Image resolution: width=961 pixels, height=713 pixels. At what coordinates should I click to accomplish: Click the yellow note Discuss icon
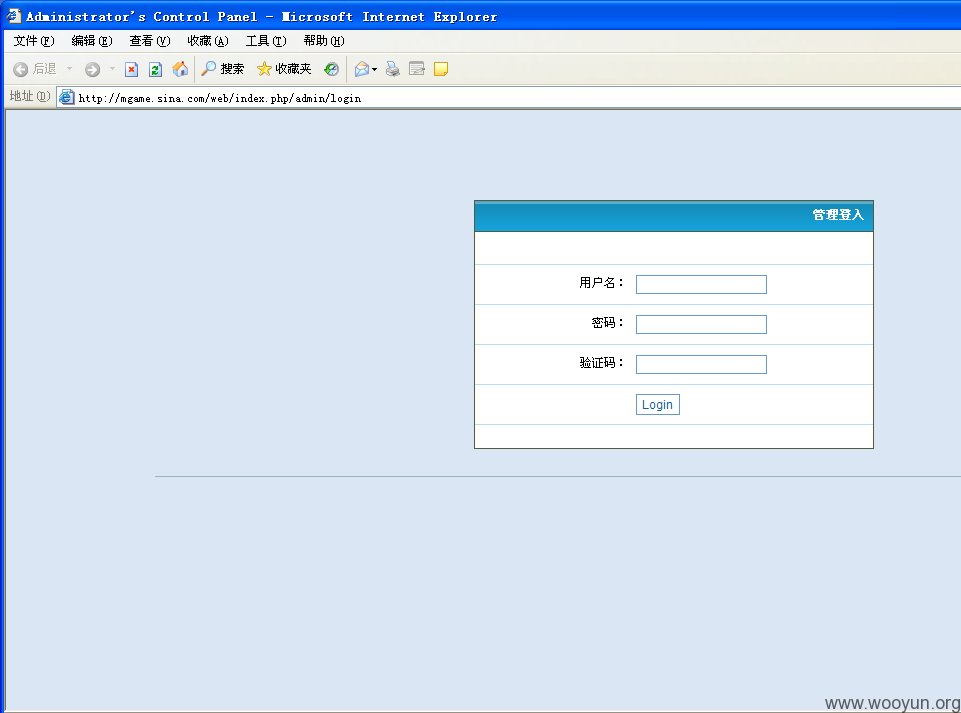point(441,69)
